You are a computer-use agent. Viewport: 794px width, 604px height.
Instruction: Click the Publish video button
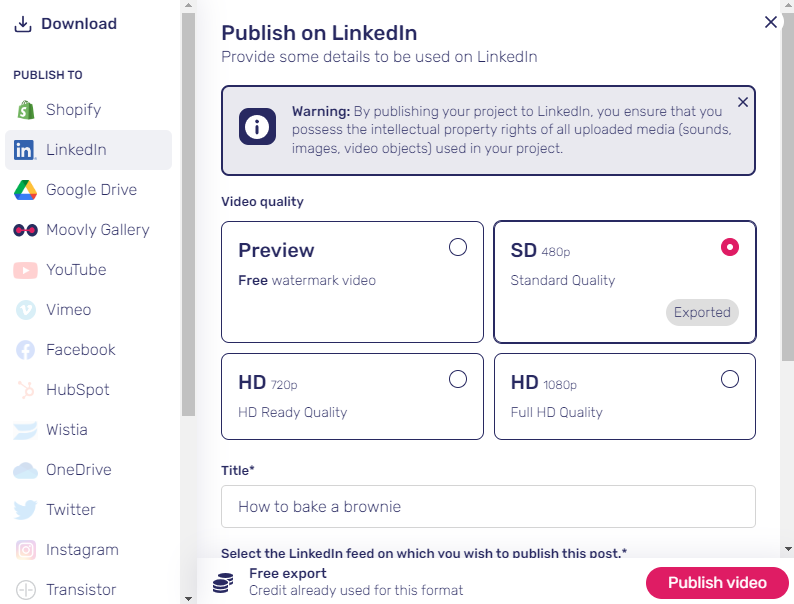click(717, 583)
